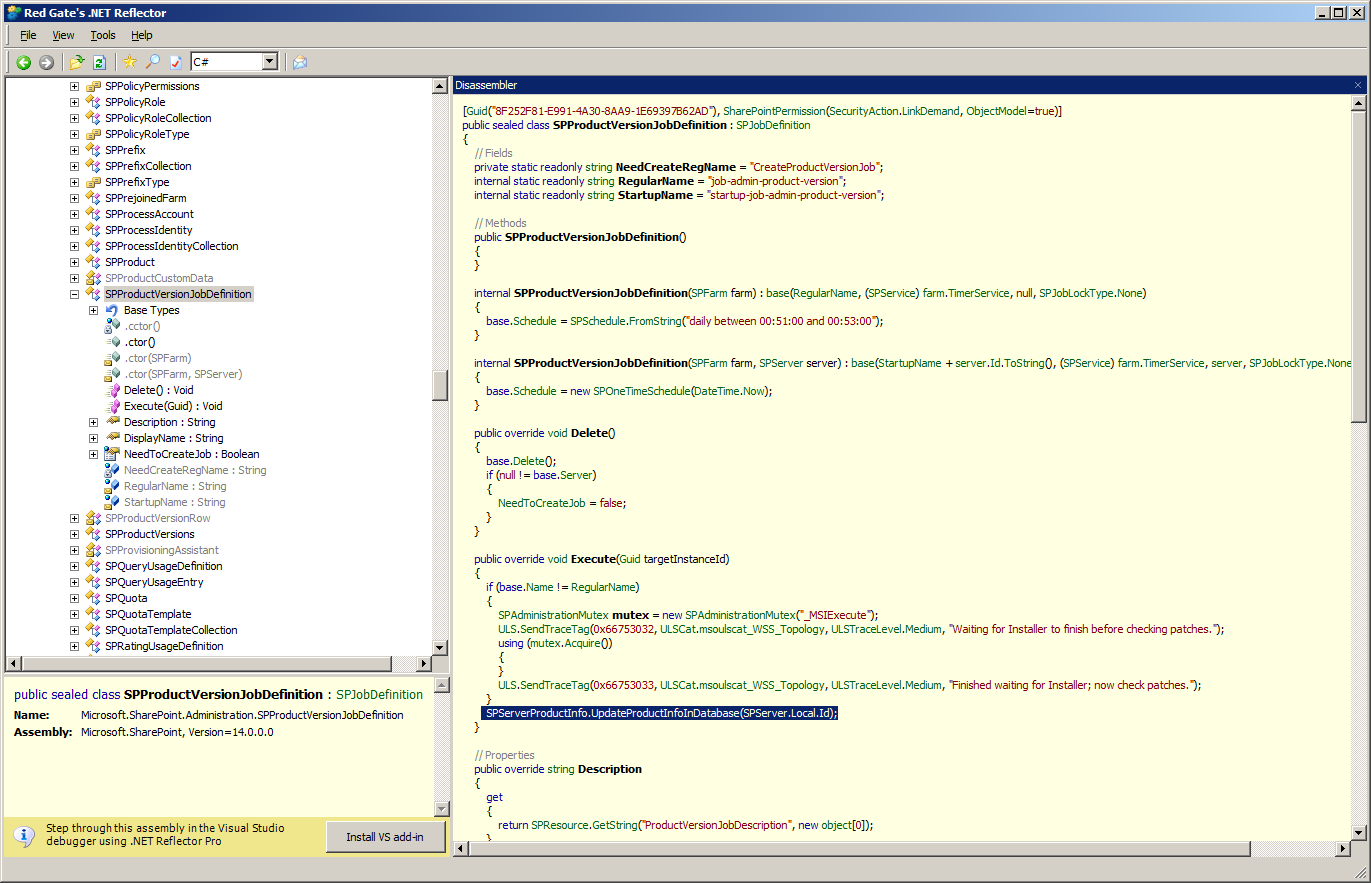This screenshot has width=1371, height=883.
Task: Select the SPQuotaTemplate tree item
Action: 147,614
